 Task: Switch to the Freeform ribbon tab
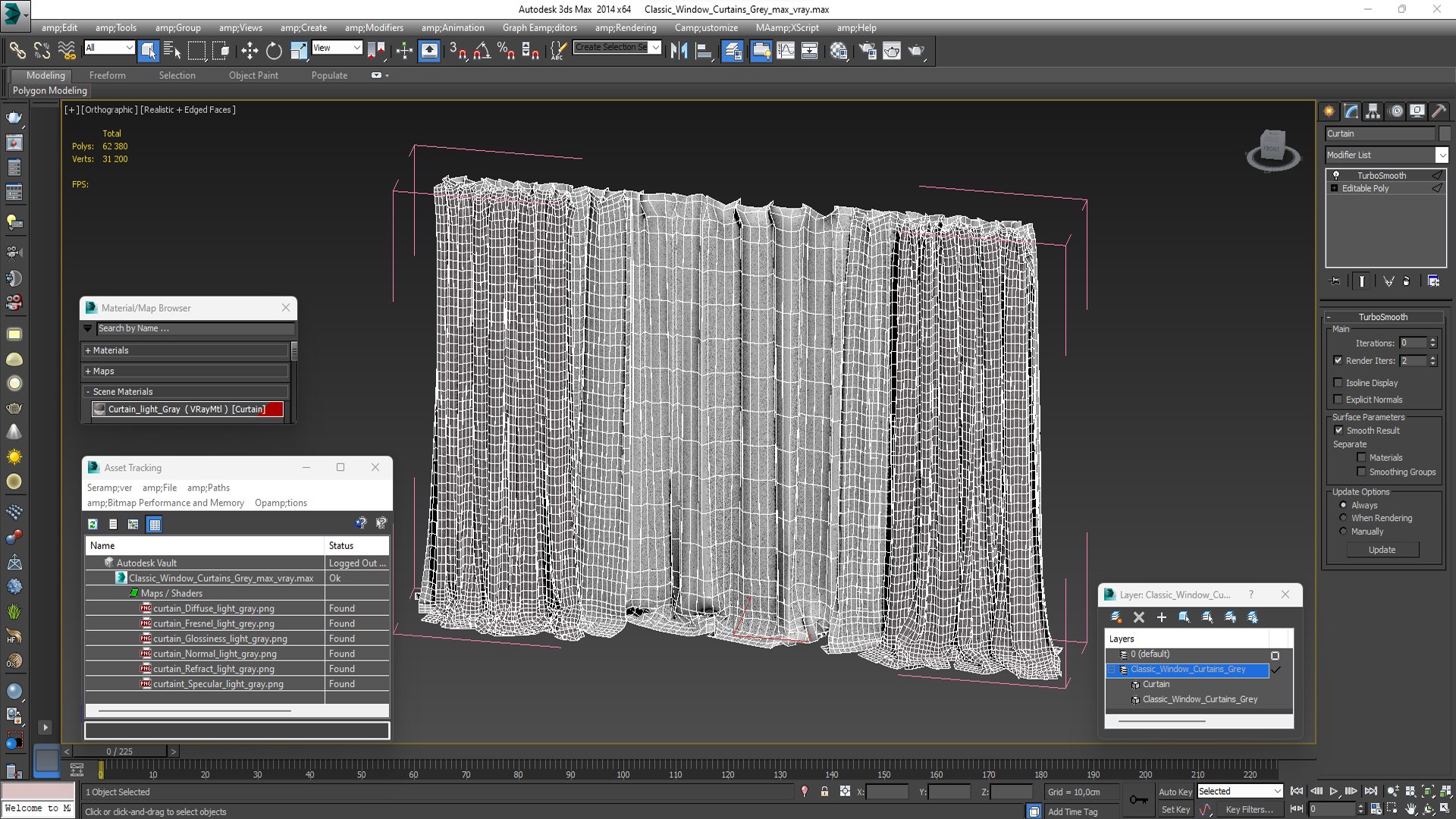coord(108,75)
